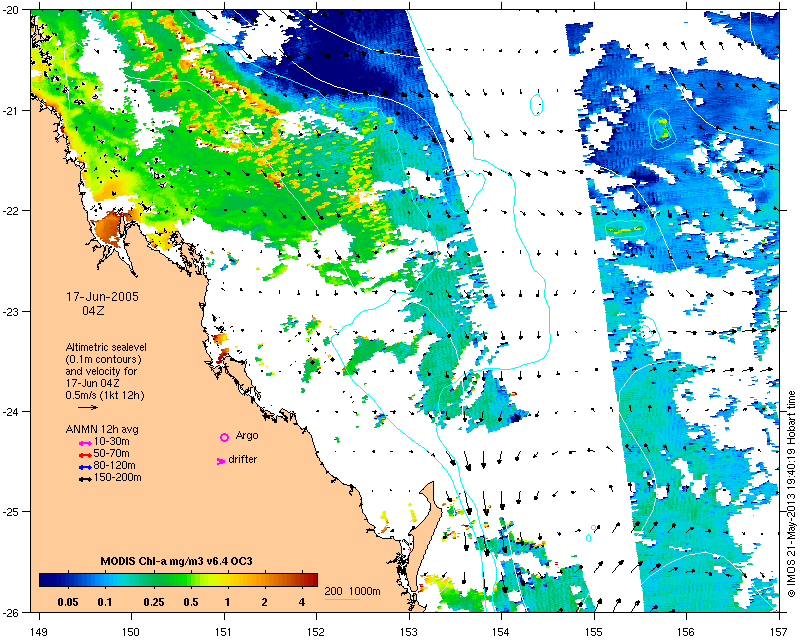Click the '-25' latitude axis label
Image resolution: width=800 pixels, height=640 pixels.
tap(11, 512)
